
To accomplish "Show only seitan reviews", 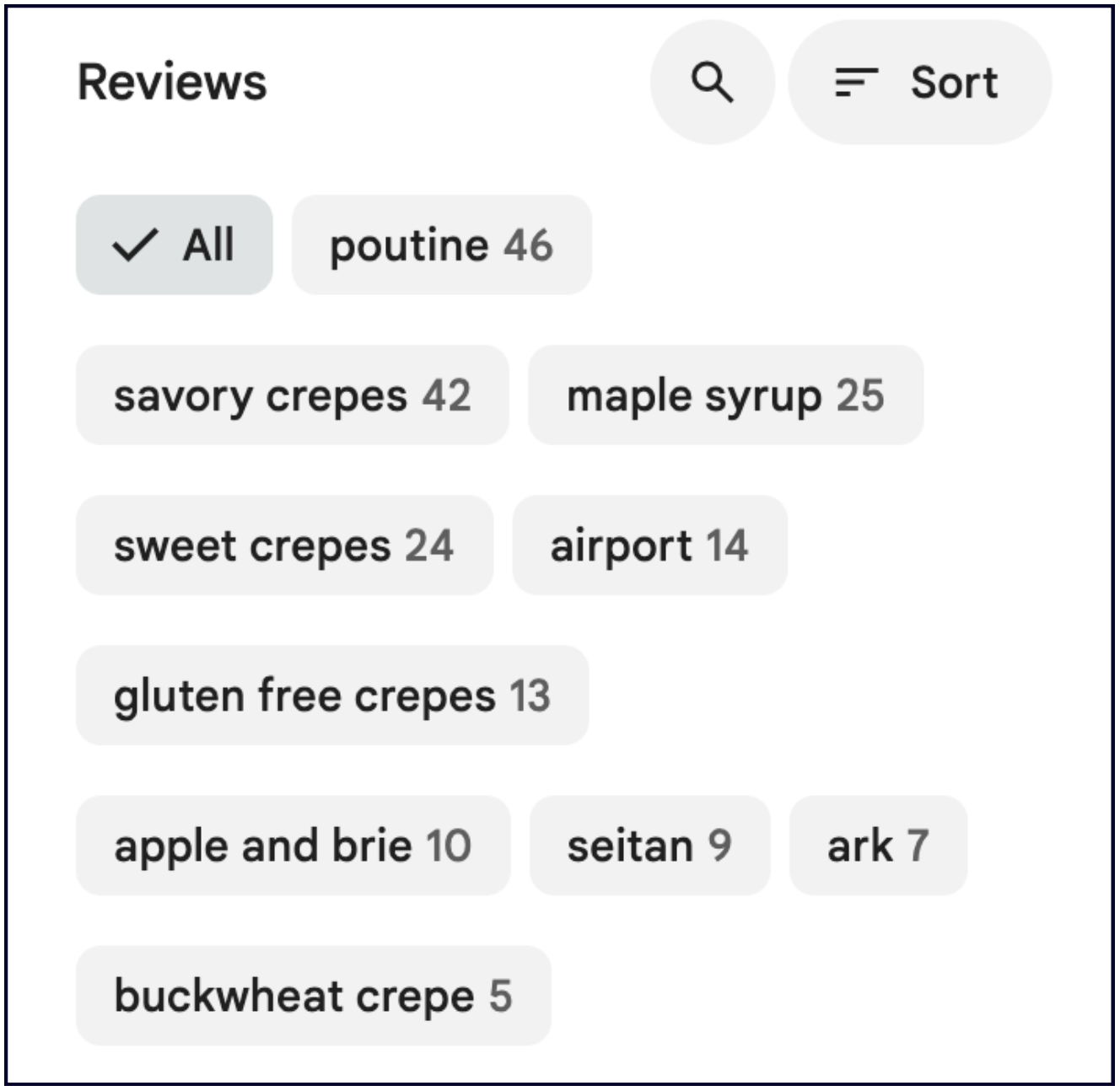I will click(649, 846).
